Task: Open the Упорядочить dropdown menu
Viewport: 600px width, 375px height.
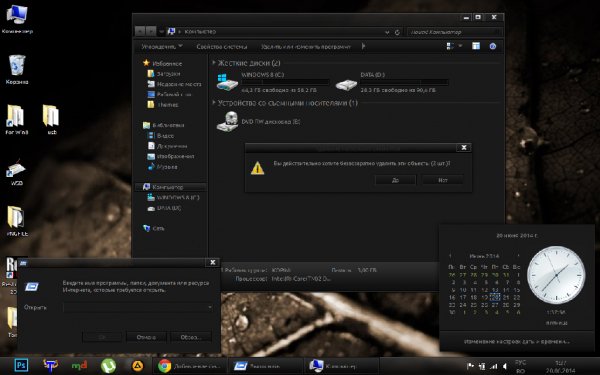Action: tap(161, 46)
